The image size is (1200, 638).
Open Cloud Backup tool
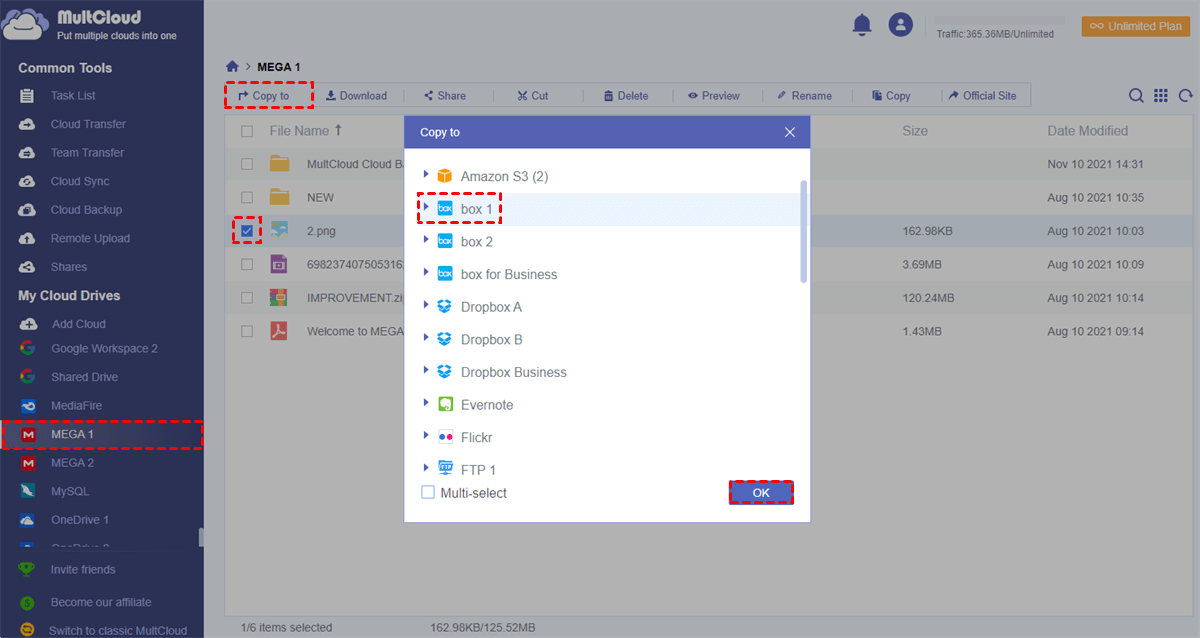pos(86,210)
